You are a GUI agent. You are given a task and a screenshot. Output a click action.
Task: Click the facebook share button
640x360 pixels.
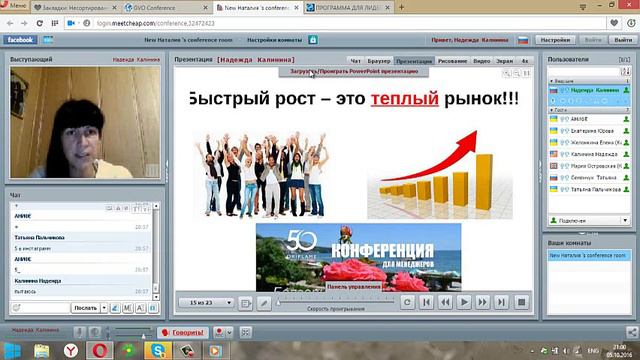[20, 40]
